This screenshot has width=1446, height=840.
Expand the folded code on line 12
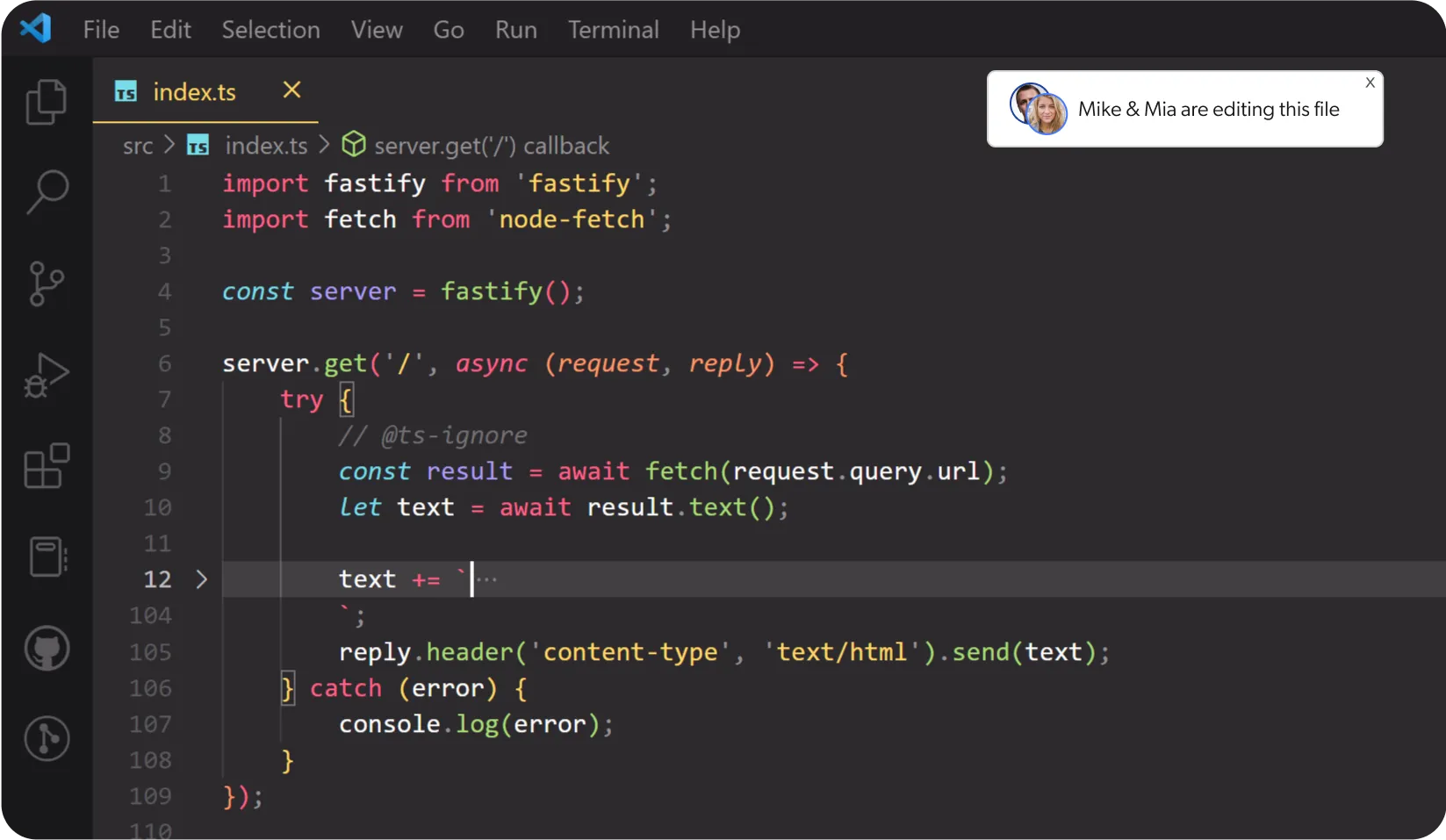coord(201,579)
